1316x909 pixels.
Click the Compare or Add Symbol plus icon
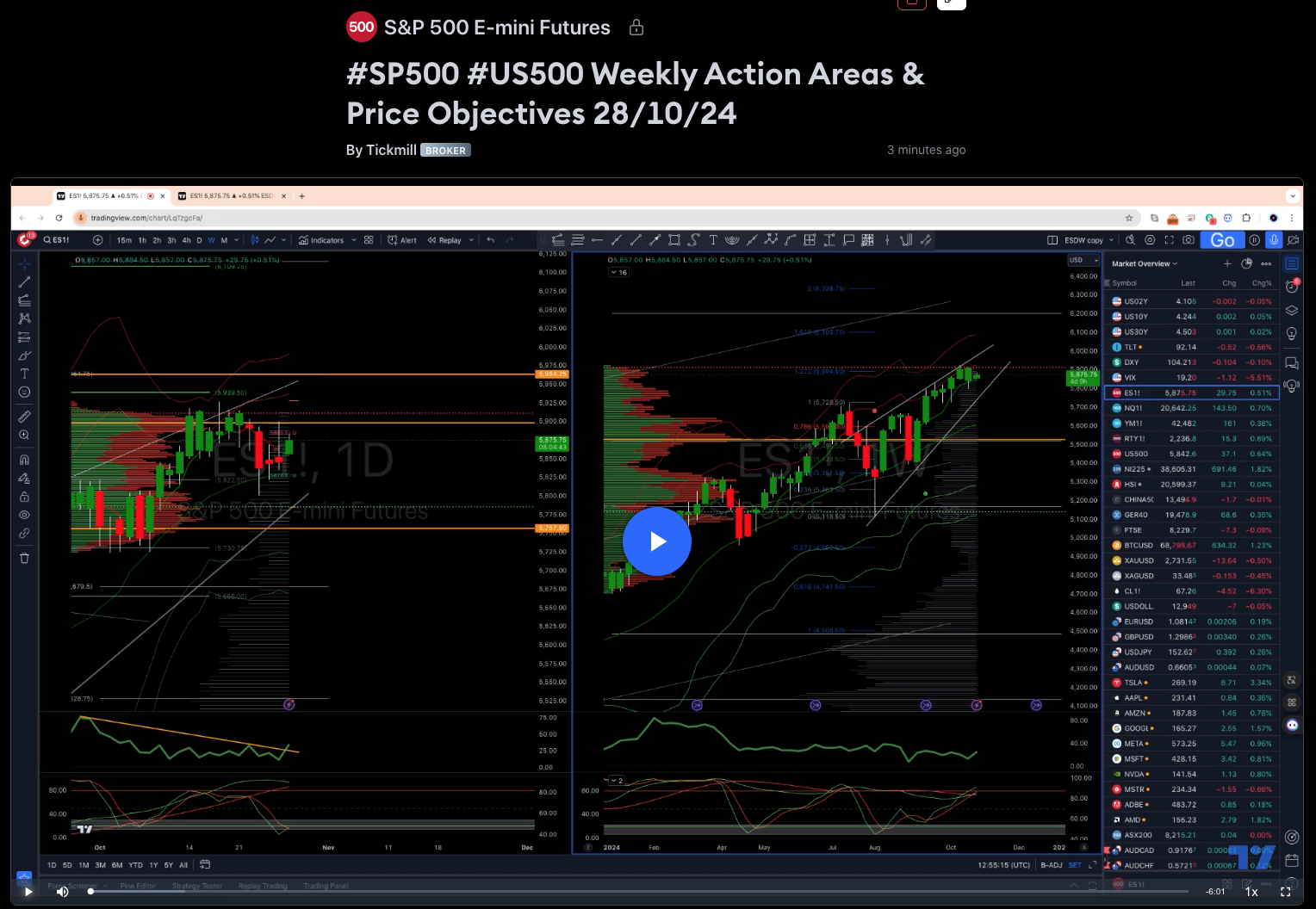point(97,240)
